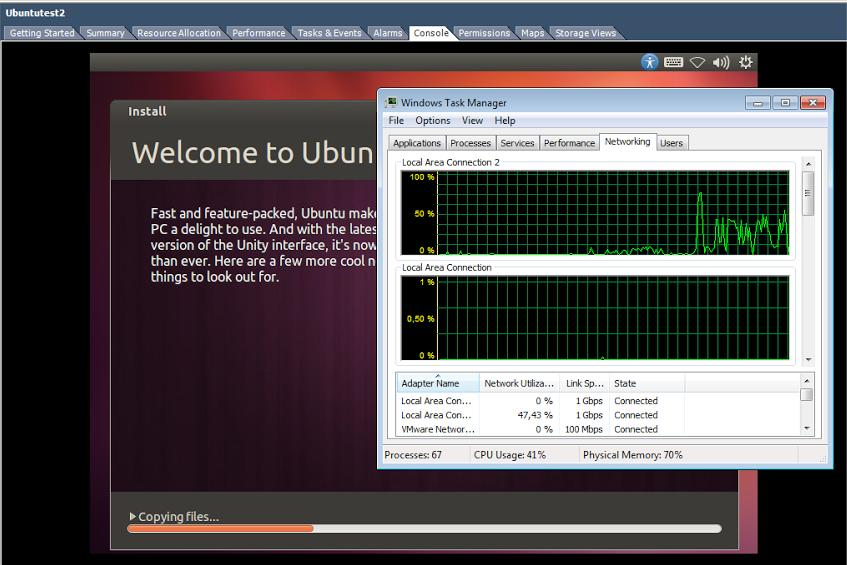Viewport: 847px width, 565px height.
Task: Click the graph pane scroll down arrow
Action: point(808,360)
